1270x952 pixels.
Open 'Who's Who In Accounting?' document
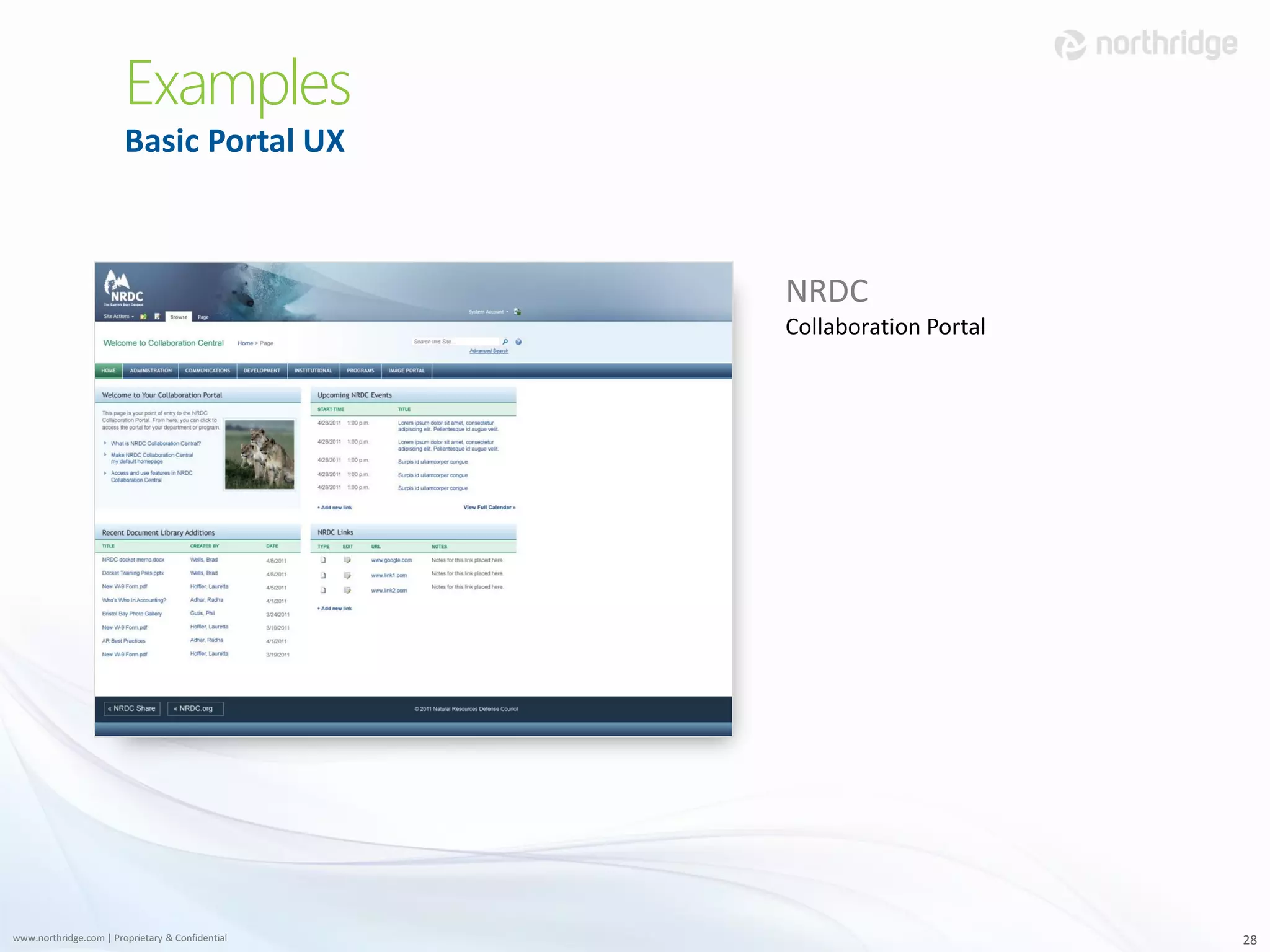(x=134, y=601)
